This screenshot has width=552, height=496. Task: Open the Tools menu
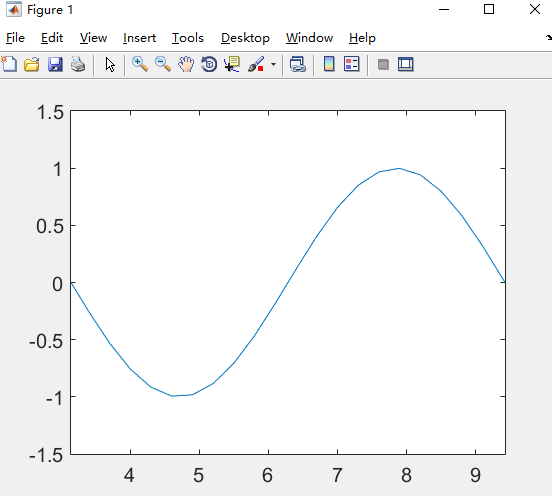[188, 38]
